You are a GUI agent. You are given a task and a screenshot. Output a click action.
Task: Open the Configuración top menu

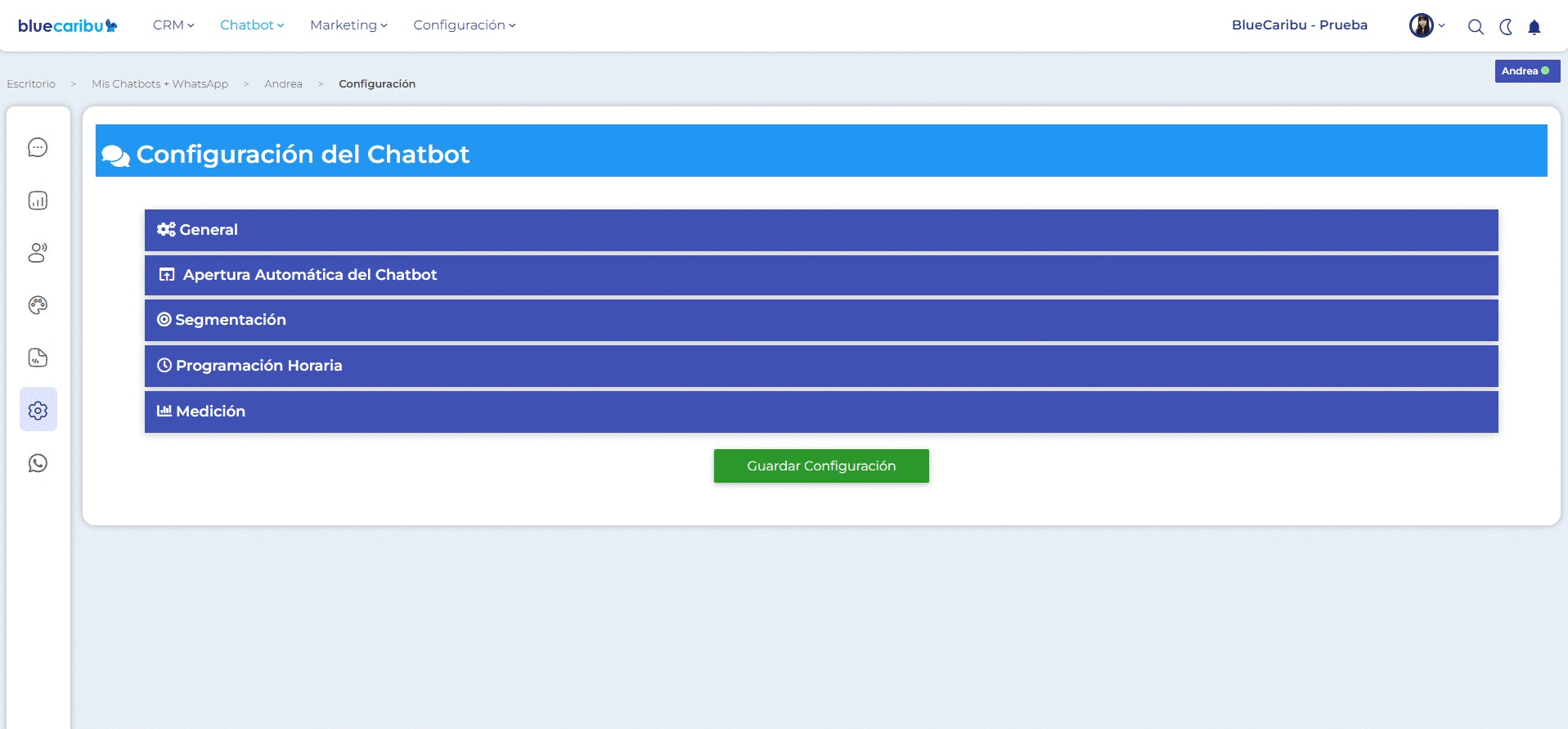(x=465, y=25)
